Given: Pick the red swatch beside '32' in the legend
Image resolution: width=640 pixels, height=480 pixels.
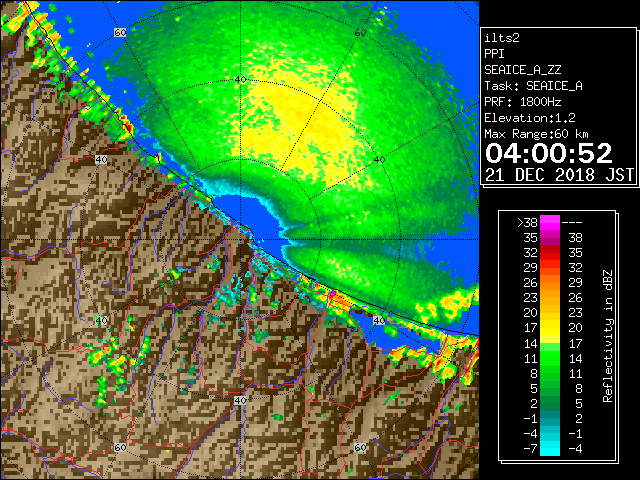Looking at the screenshot, I should tap(550, 253).
